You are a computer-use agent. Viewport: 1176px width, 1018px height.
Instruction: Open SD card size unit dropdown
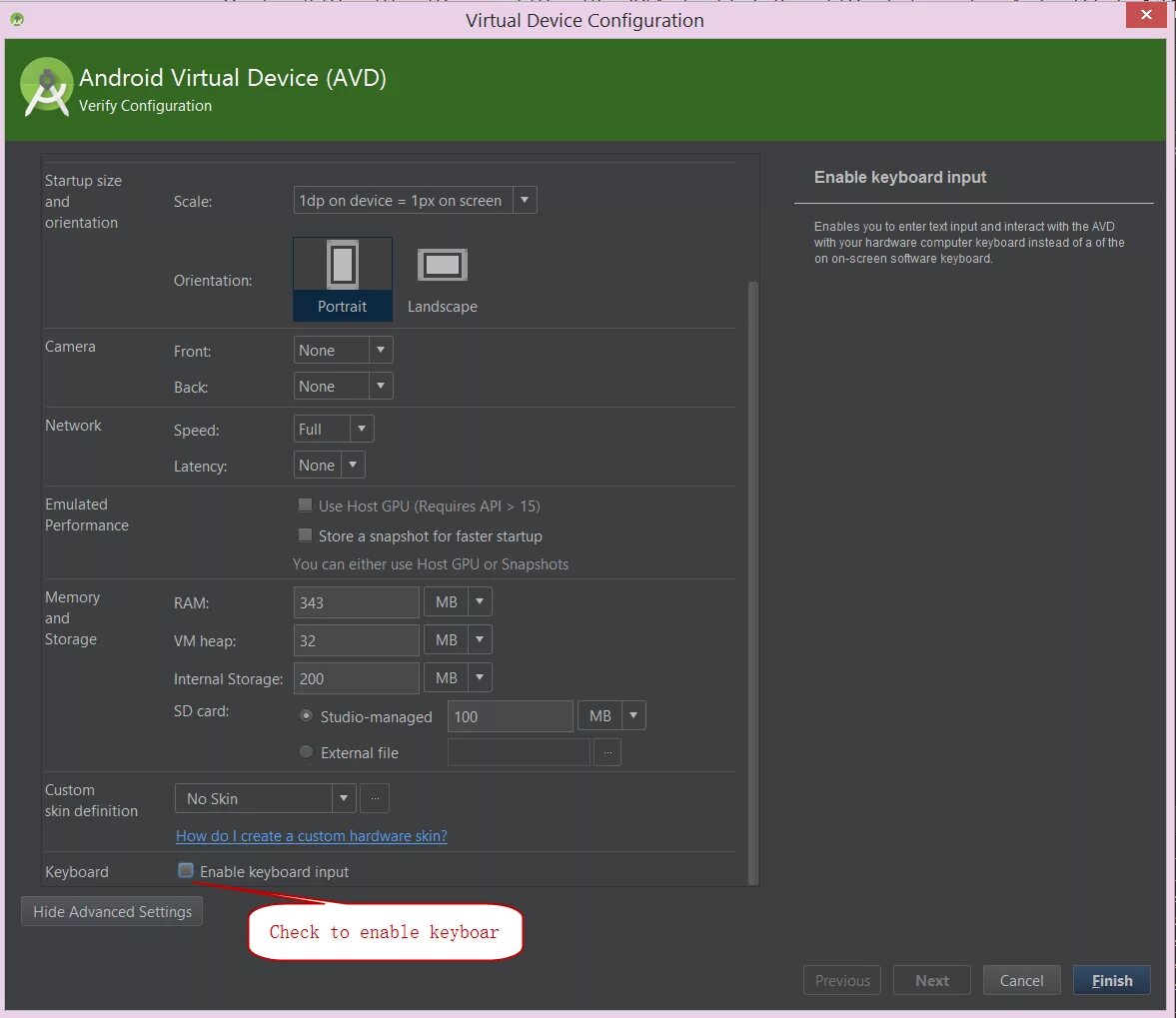612,716
